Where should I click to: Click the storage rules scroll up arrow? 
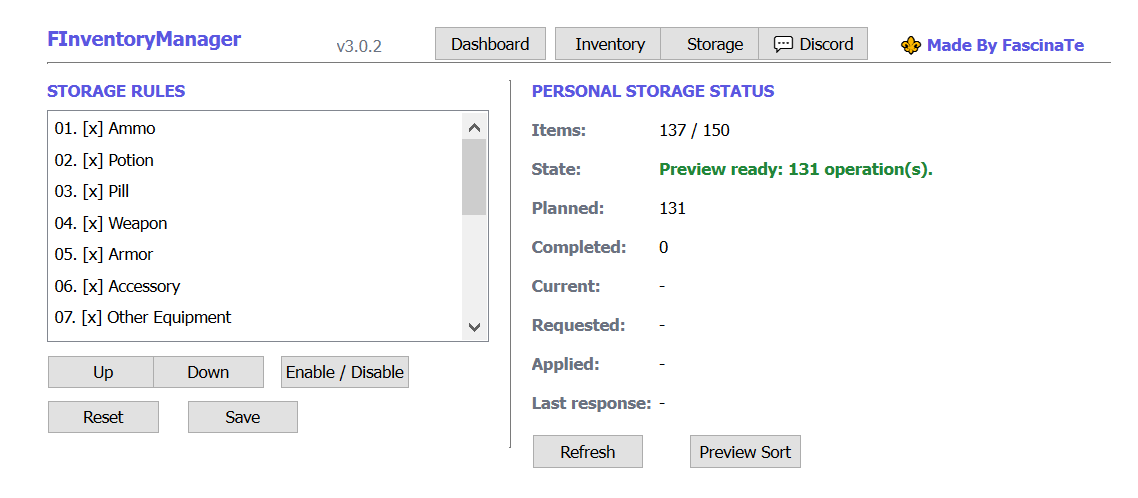point(475,128)
